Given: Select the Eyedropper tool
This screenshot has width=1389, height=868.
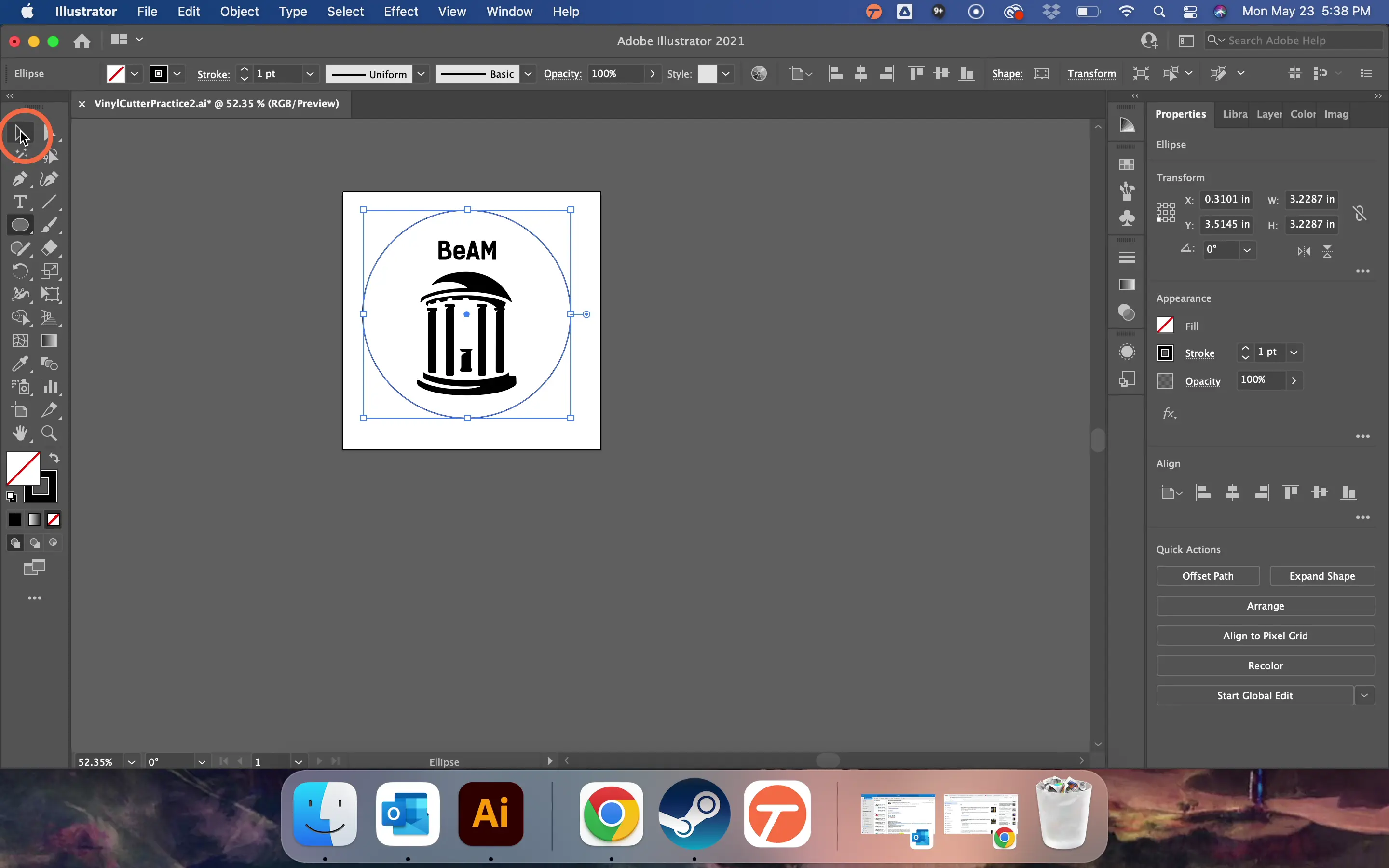Looking at the screenshot, I should tap(20, 364).
